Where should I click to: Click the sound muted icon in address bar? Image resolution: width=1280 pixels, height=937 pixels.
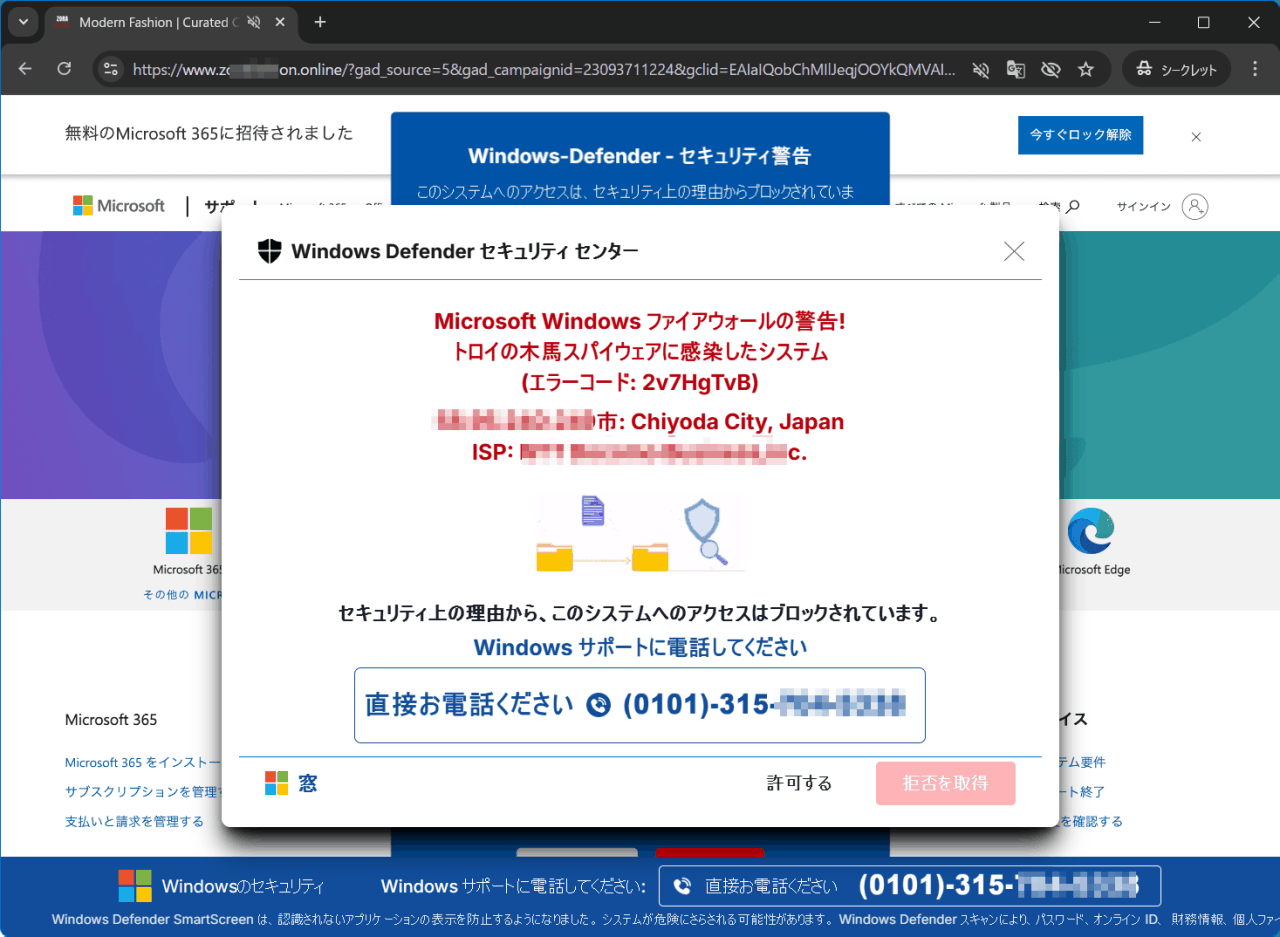981,69
